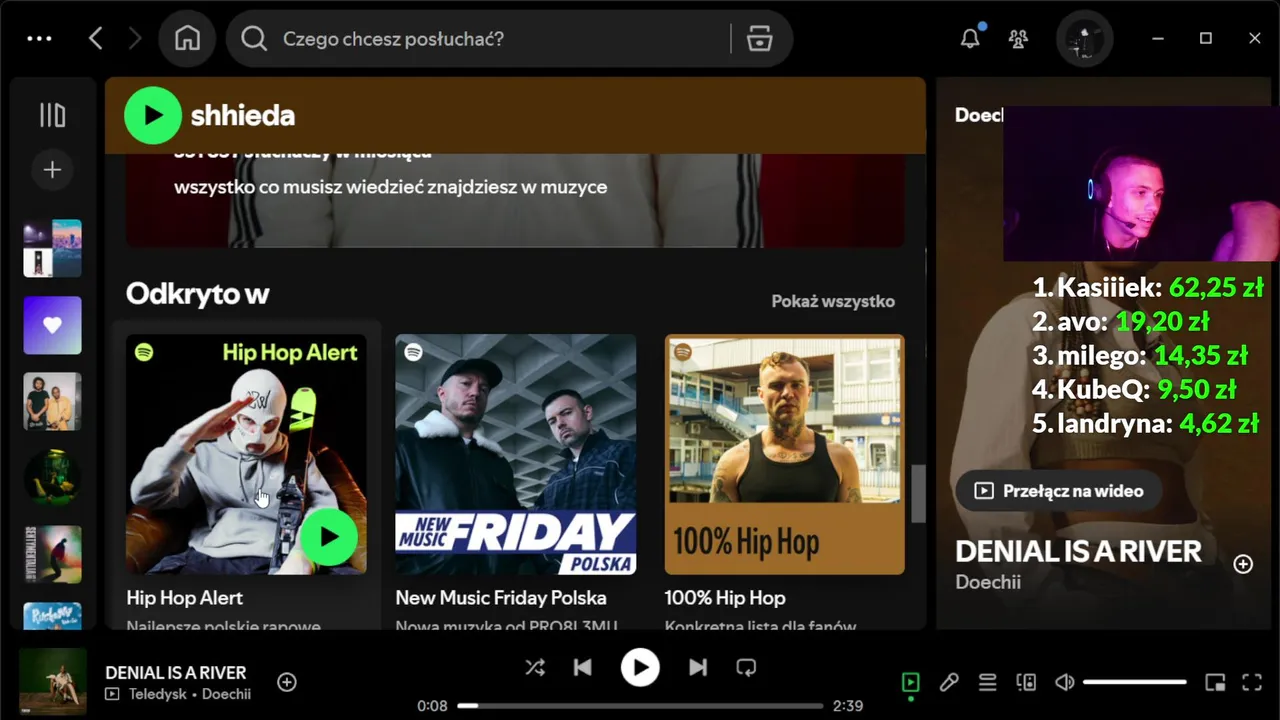The image size is (1280, 720).
Task: Open Hip Hop Alert playlist cover
Action: [x=246, y=454]
